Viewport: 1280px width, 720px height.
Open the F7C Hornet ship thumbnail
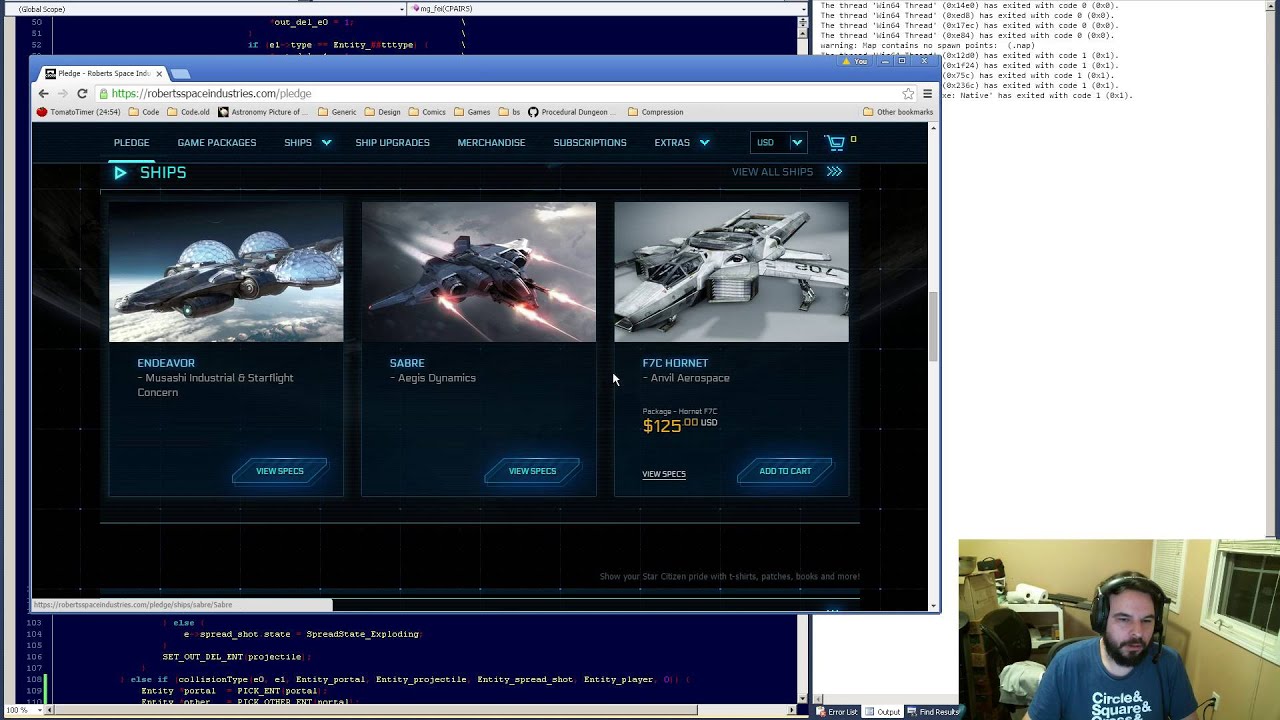point(731,272)
